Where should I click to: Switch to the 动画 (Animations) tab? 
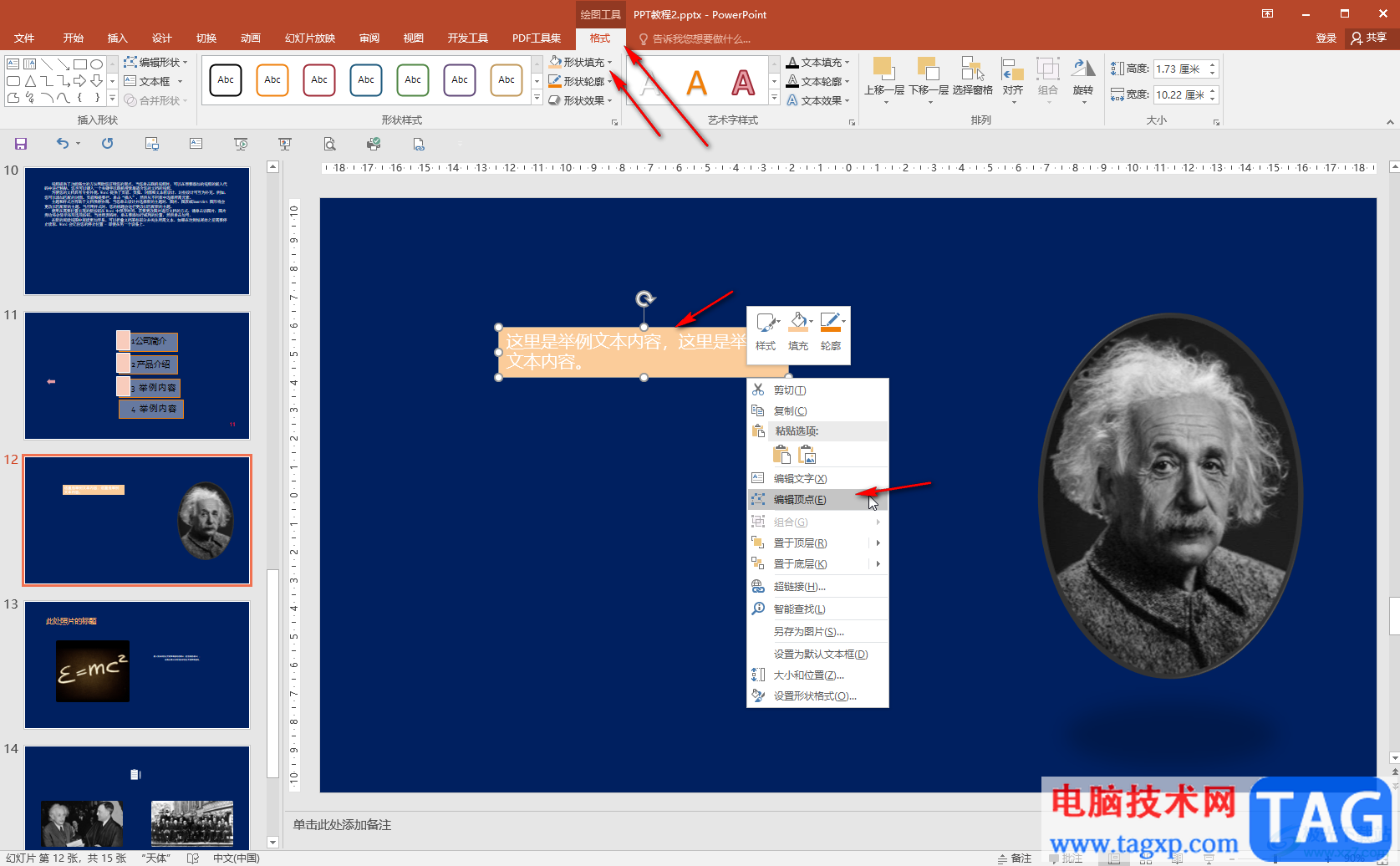(x=250, y=38)
